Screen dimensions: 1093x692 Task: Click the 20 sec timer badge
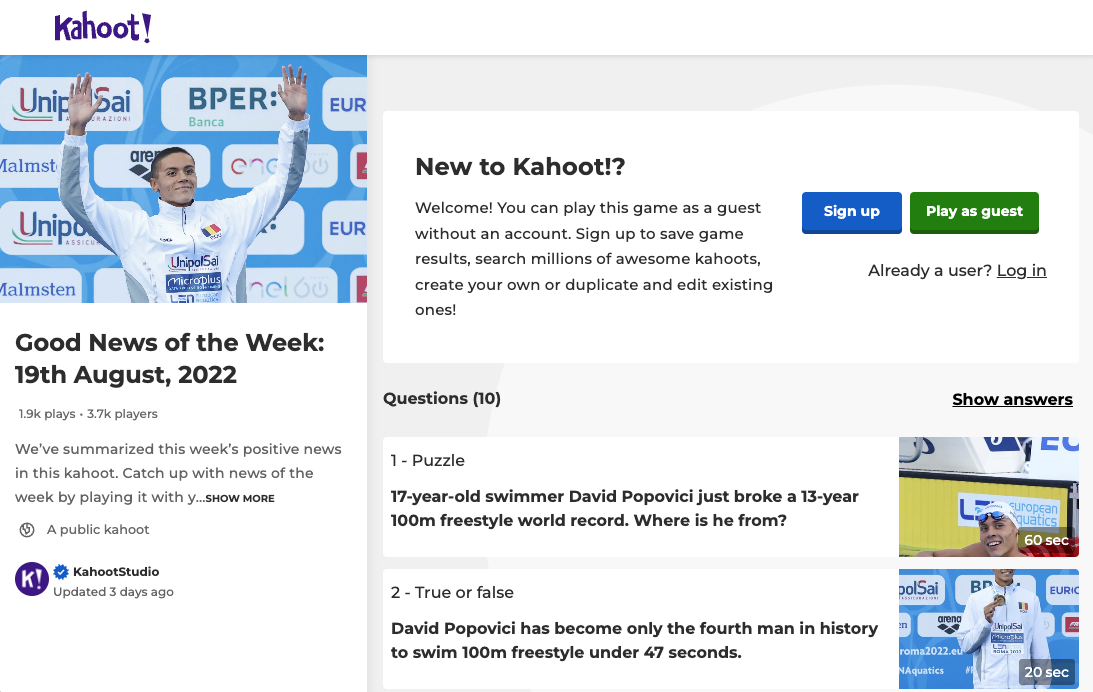click(x=1046, y=672)
